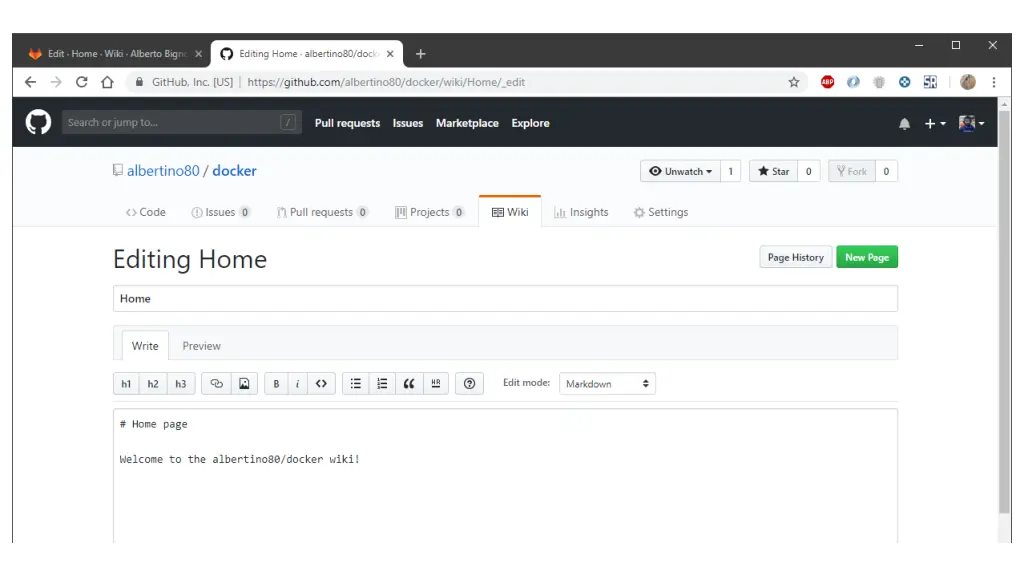Open Chrome three-dot menu

pos(994,82)
